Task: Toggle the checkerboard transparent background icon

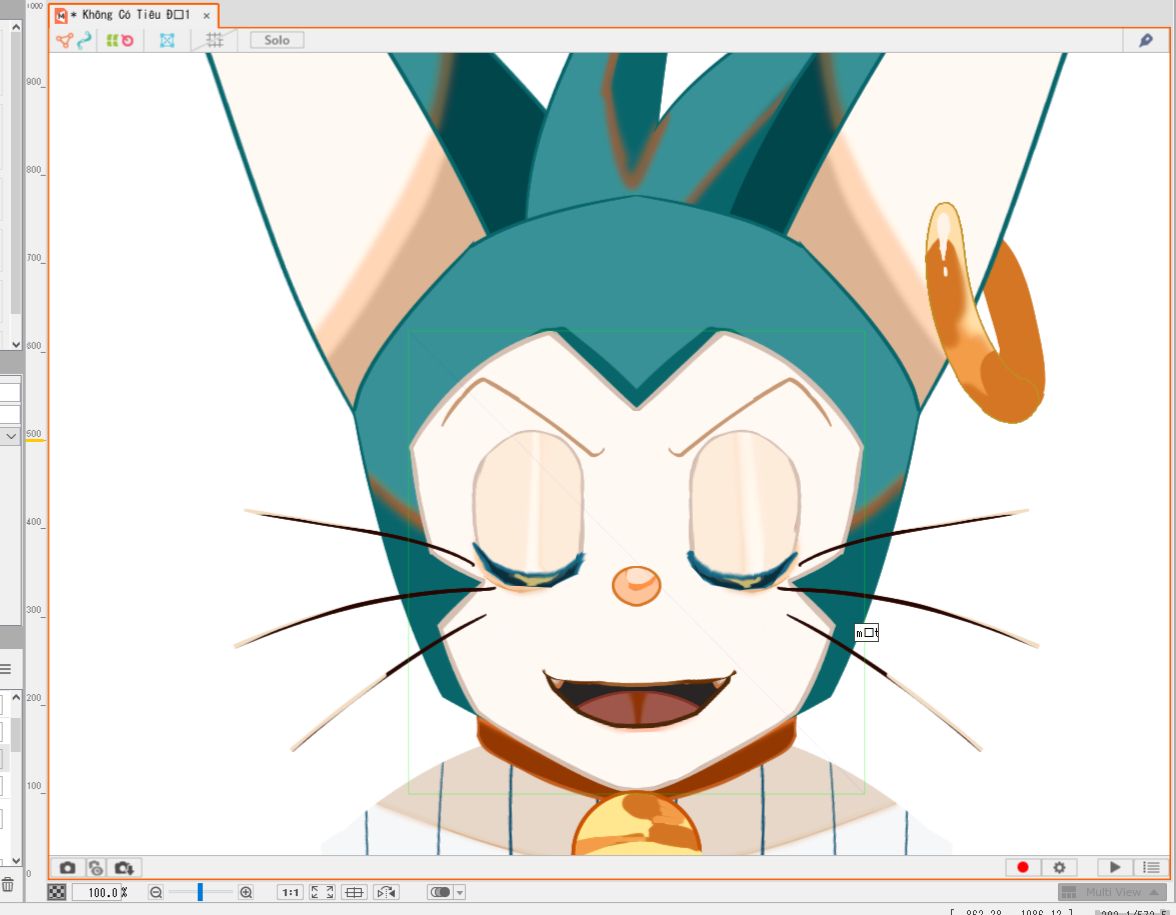Action: [57, 892]
